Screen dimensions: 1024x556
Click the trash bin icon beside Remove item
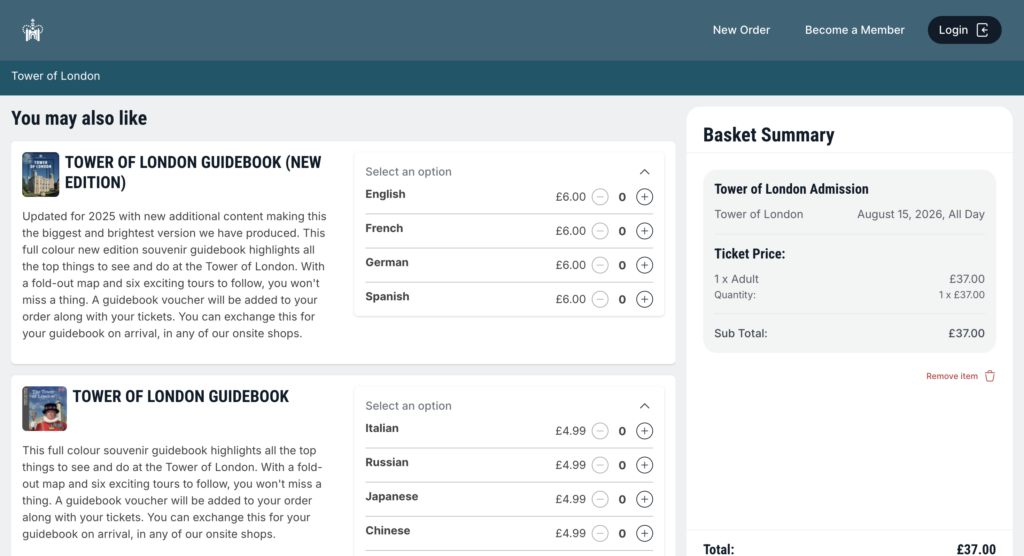(x=989, y=376)
